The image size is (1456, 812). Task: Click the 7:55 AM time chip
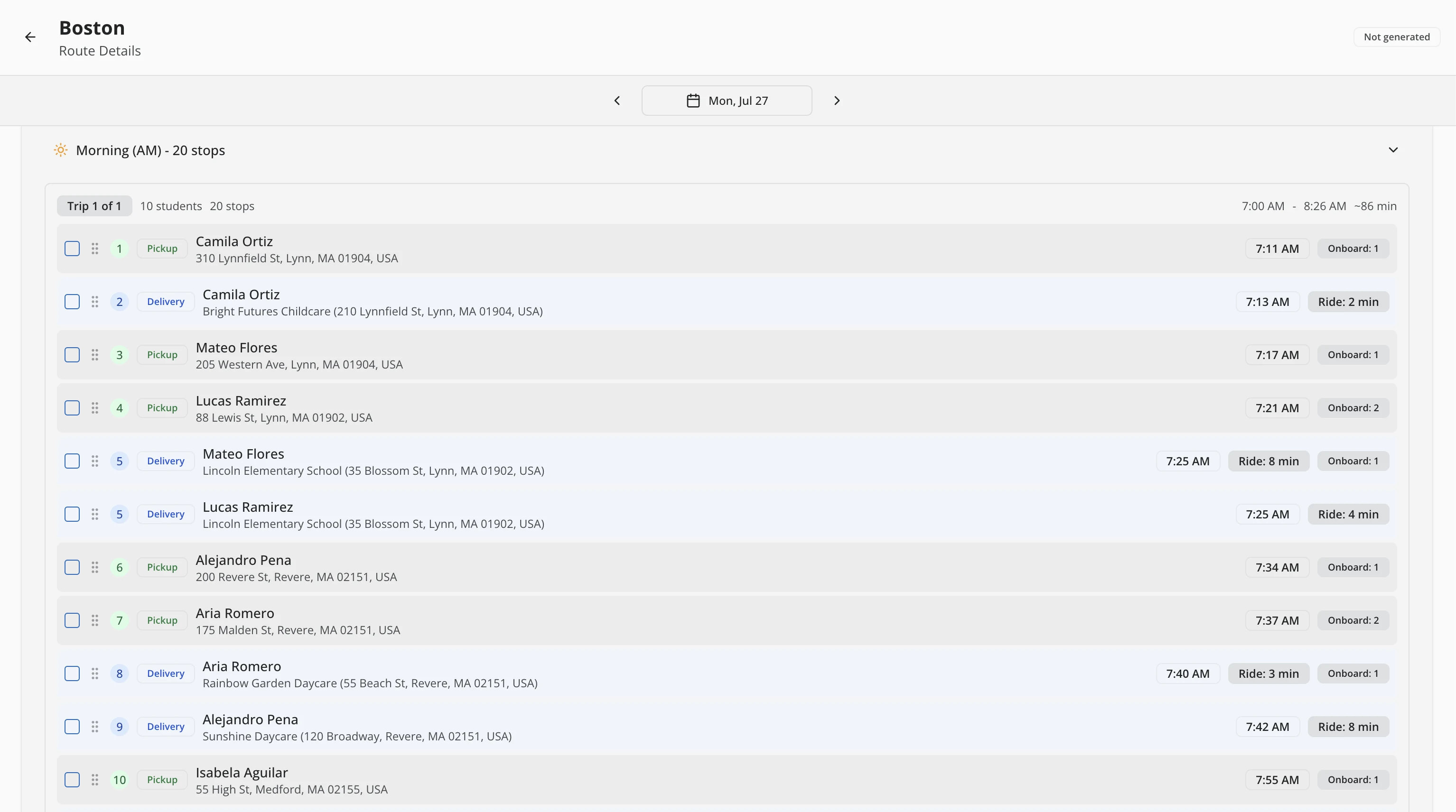tap(1278, 780)
